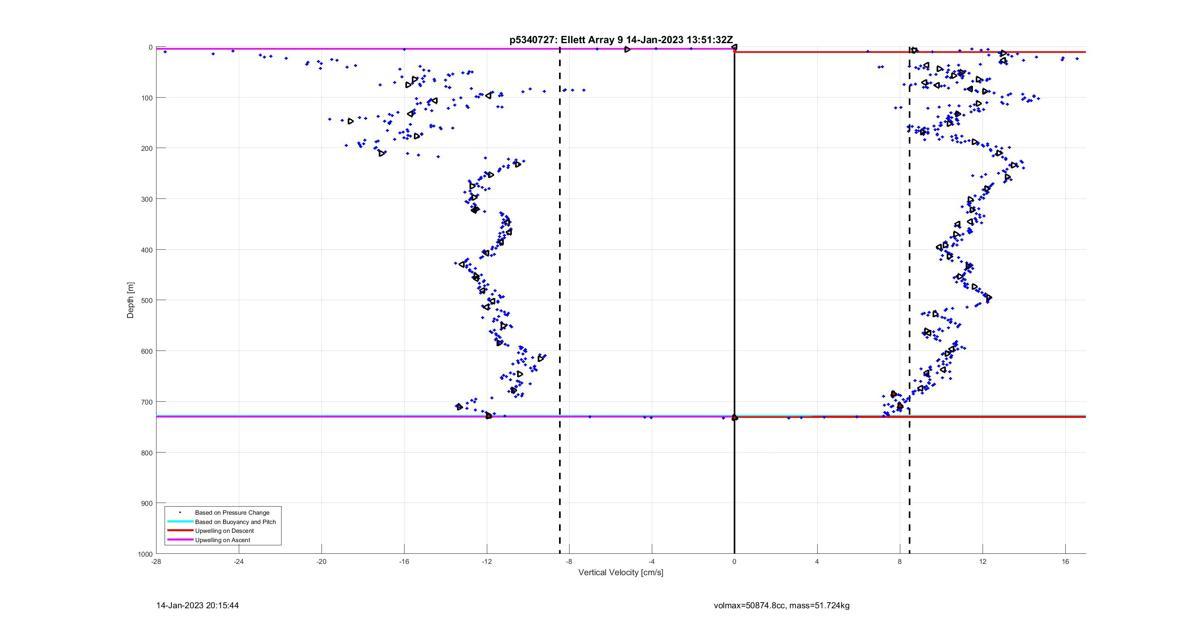Click depth axis tick label '900'
1200x622 pixels.
coord(146,503)
